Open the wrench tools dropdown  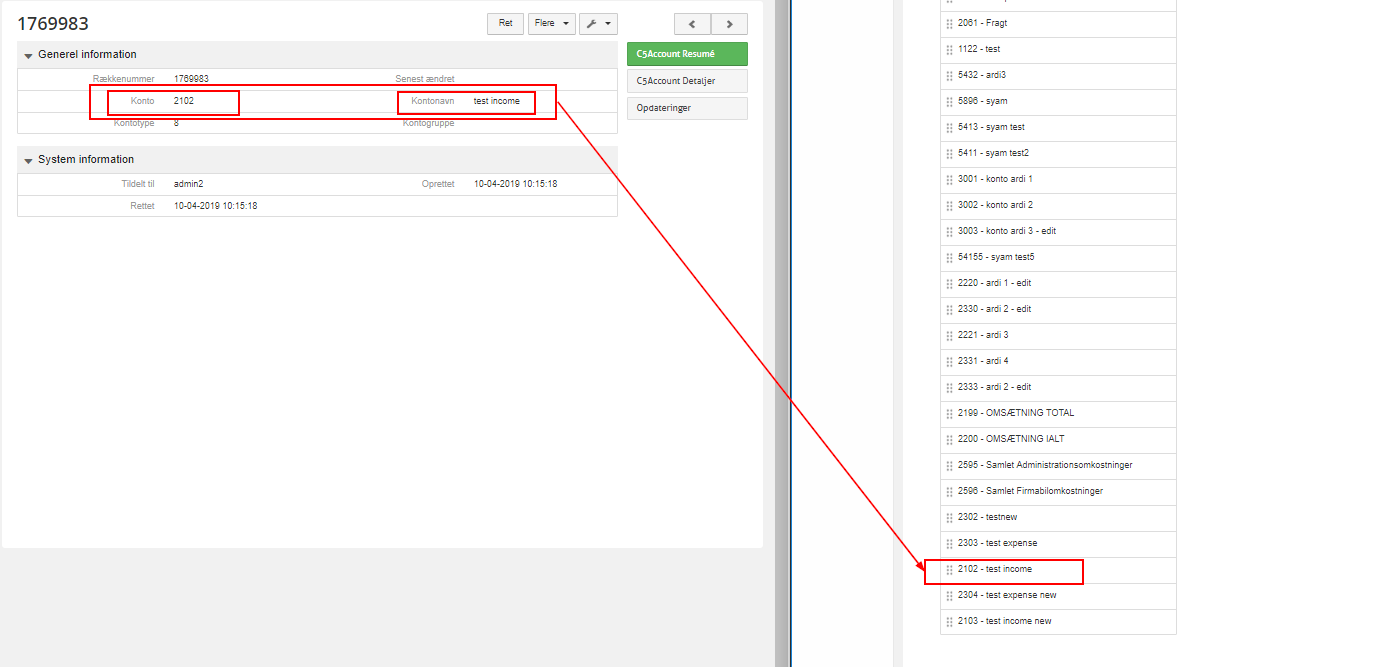pyautogui.click(x=597, y=23)
